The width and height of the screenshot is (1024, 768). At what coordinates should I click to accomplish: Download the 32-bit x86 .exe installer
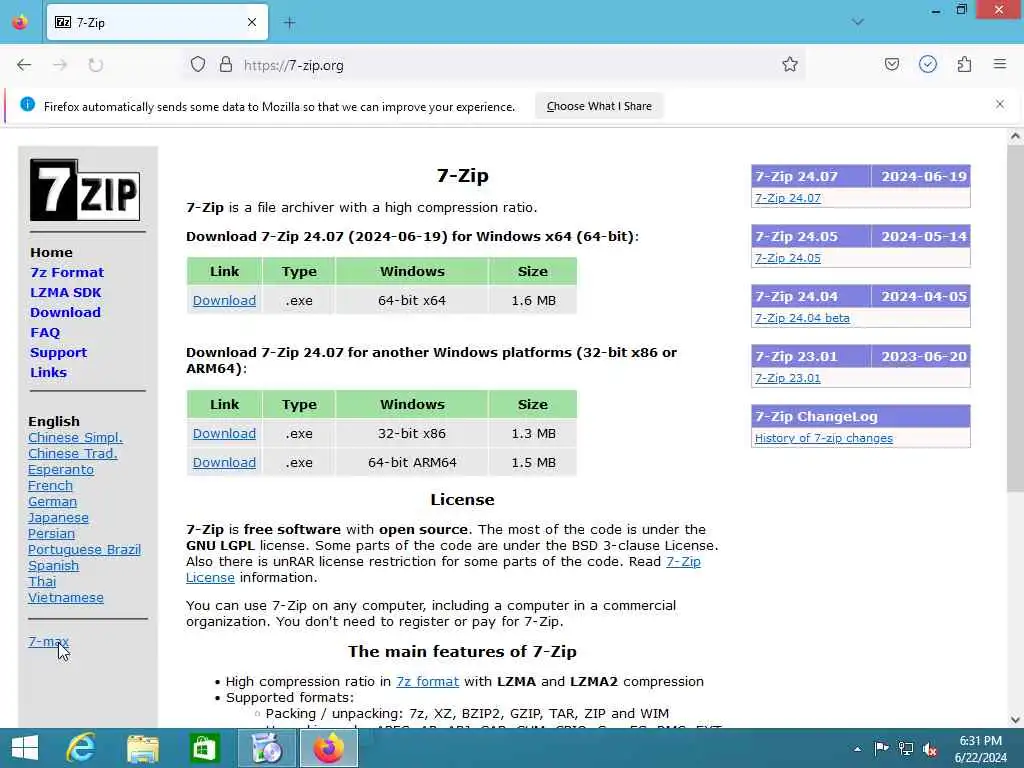224,434
